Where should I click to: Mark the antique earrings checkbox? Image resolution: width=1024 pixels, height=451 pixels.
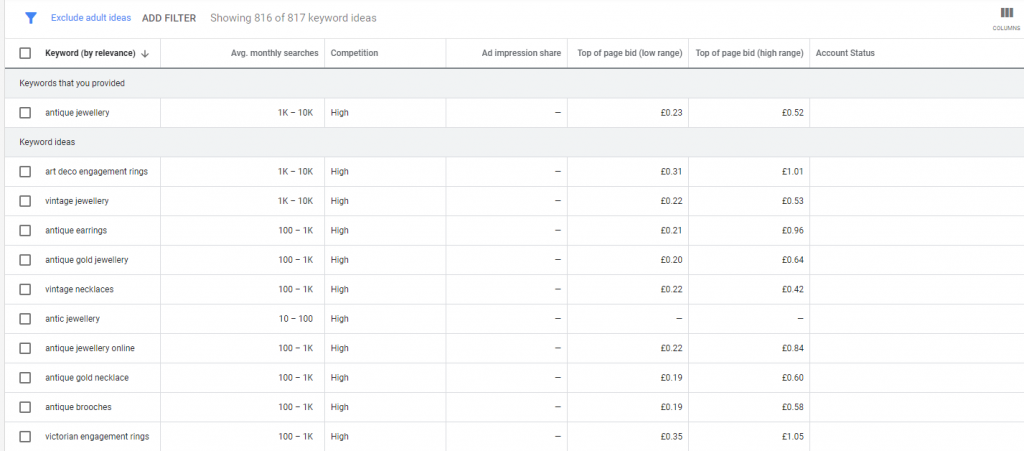point(25,231)
